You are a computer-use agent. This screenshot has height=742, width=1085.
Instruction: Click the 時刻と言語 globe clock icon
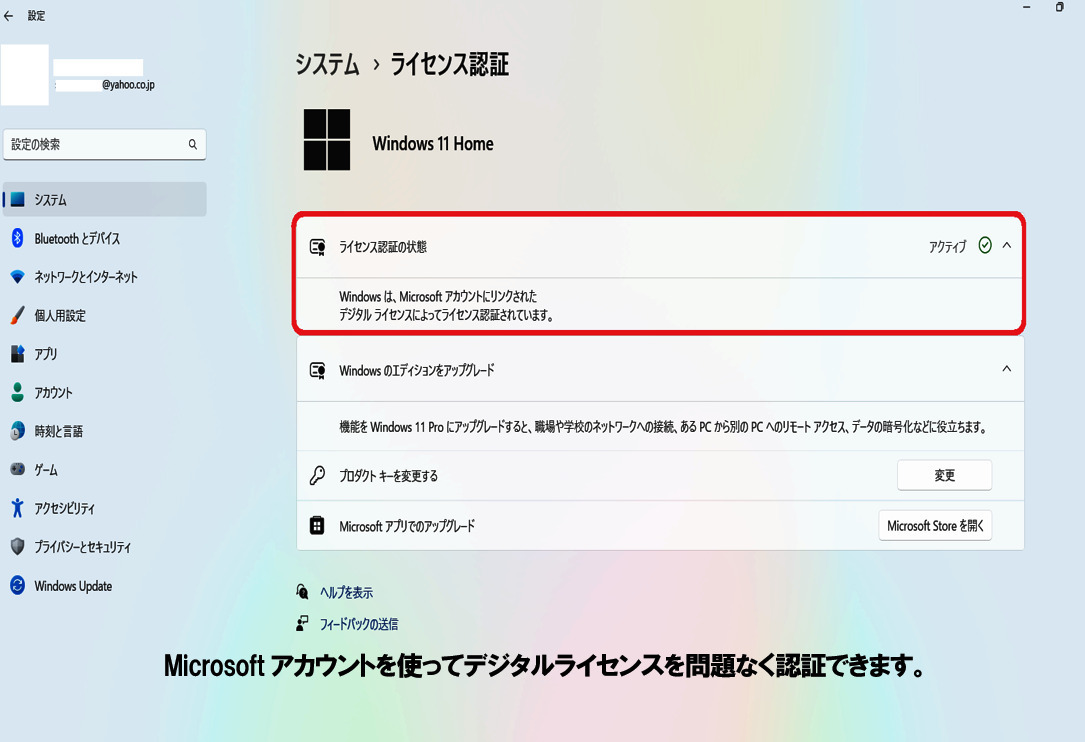[18, 431]
